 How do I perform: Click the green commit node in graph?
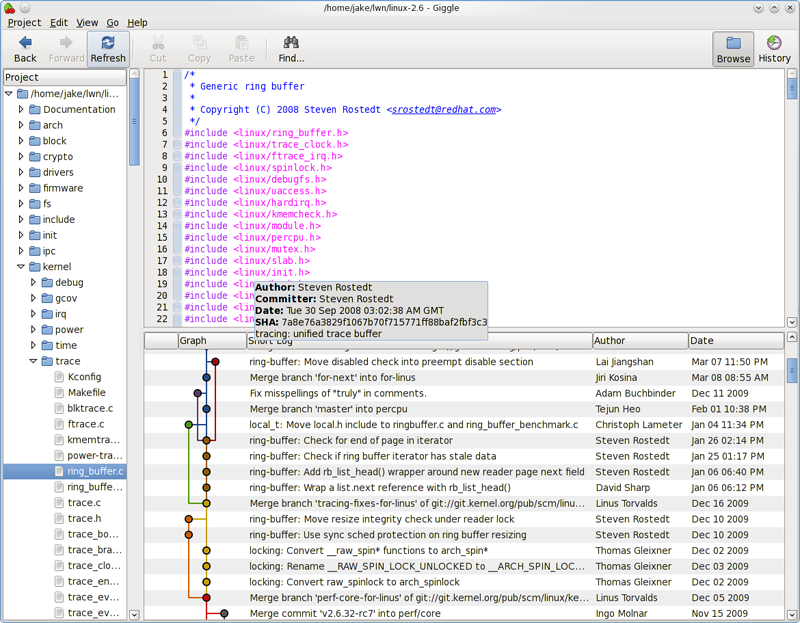click(x=188, y=425)
